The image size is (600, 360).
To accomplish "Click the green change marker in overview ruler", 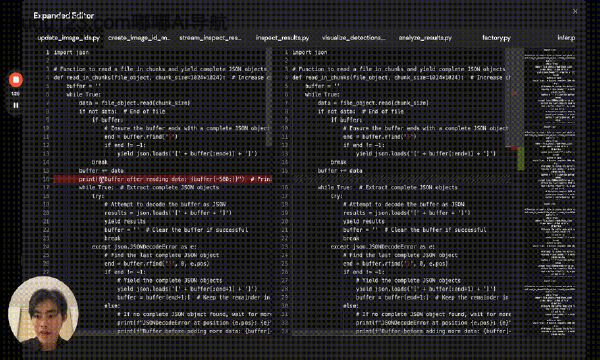I will [521, 159].
